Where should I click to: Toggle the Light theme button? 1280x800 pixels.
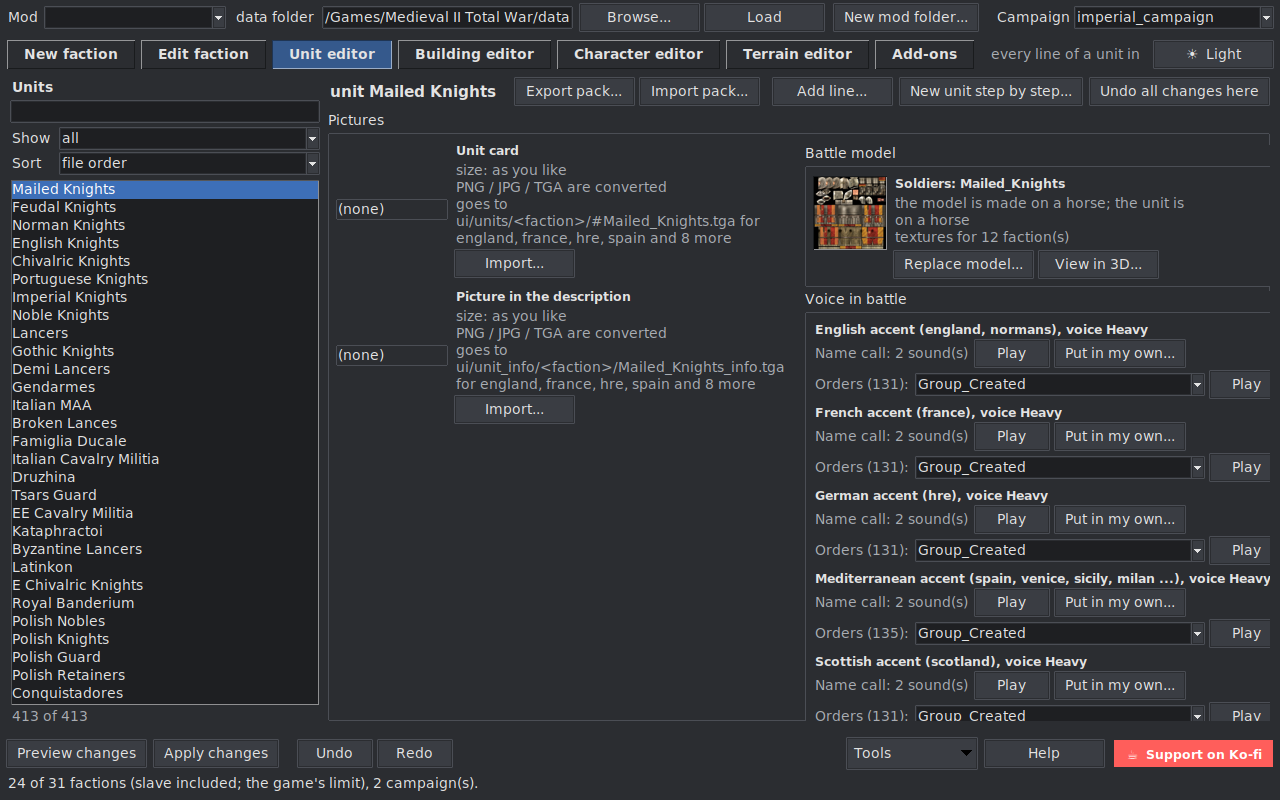tap(1213, 54)
